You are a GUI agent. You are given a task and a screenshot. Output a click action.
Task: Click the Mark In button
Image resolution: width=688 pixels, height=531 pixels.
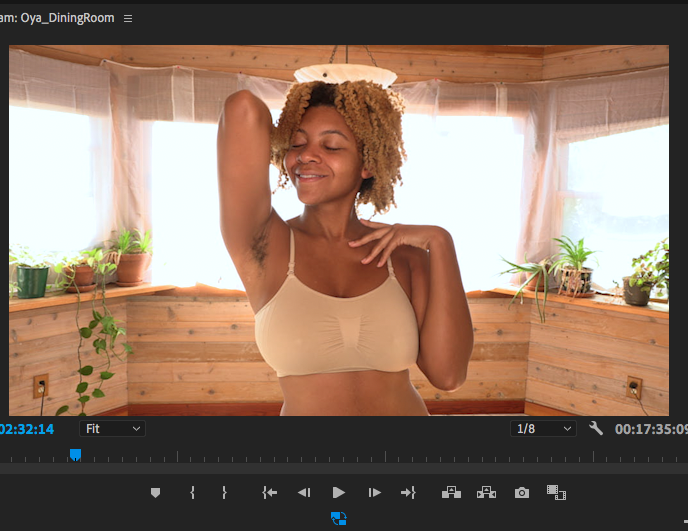[x=192, y=493]
